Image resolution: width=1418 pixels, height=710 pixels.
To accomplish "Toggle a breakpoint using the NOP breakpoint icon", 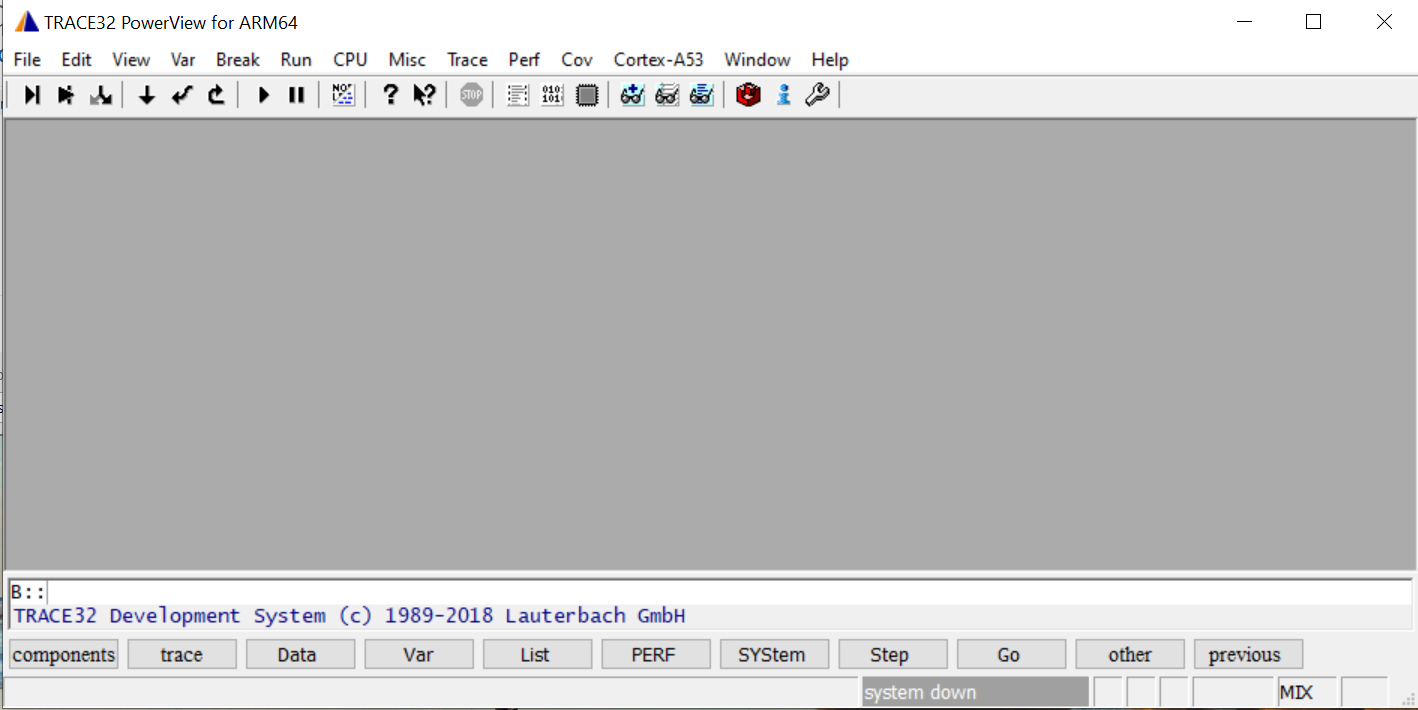I will pyautogui.click(x=342, y=94).
